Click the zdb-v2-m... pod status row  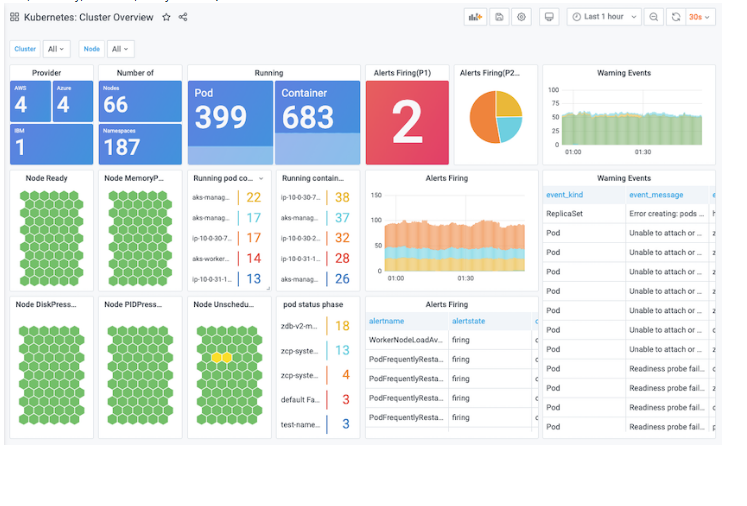pyautogui.click(x=317, y=326)
